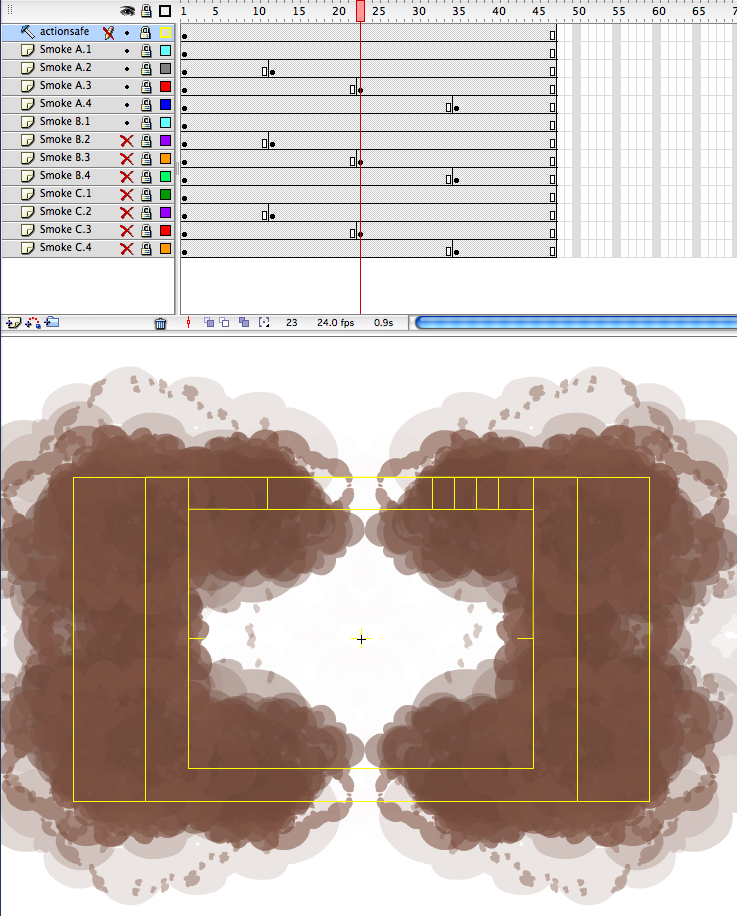Viewport: 737px width, 916px height.
Task: Show the hidden Smoke C.3 layer
Action: 127,231
